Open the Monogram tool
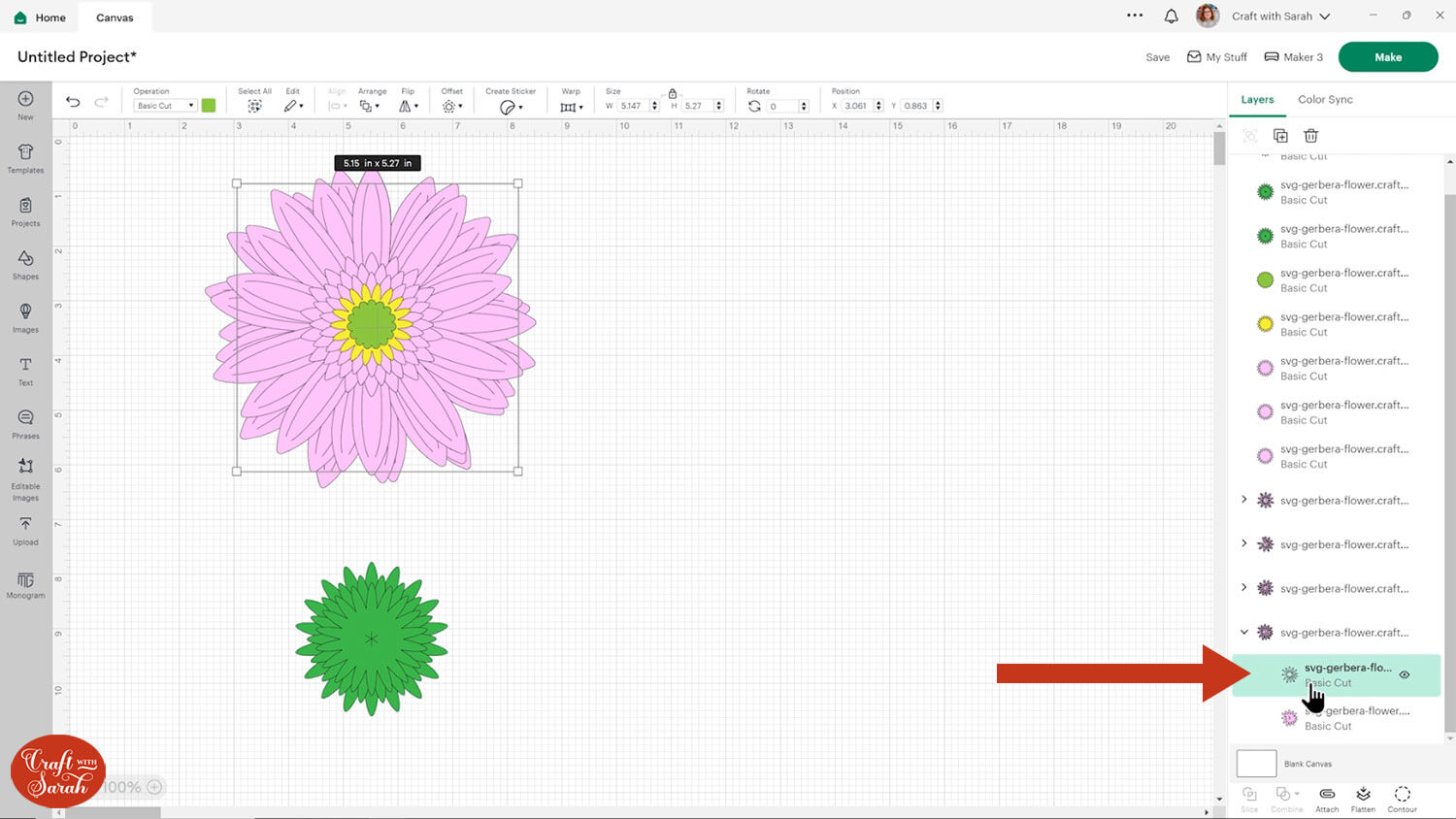Screen dimensions: 1456x819 (x=25, y=584)
